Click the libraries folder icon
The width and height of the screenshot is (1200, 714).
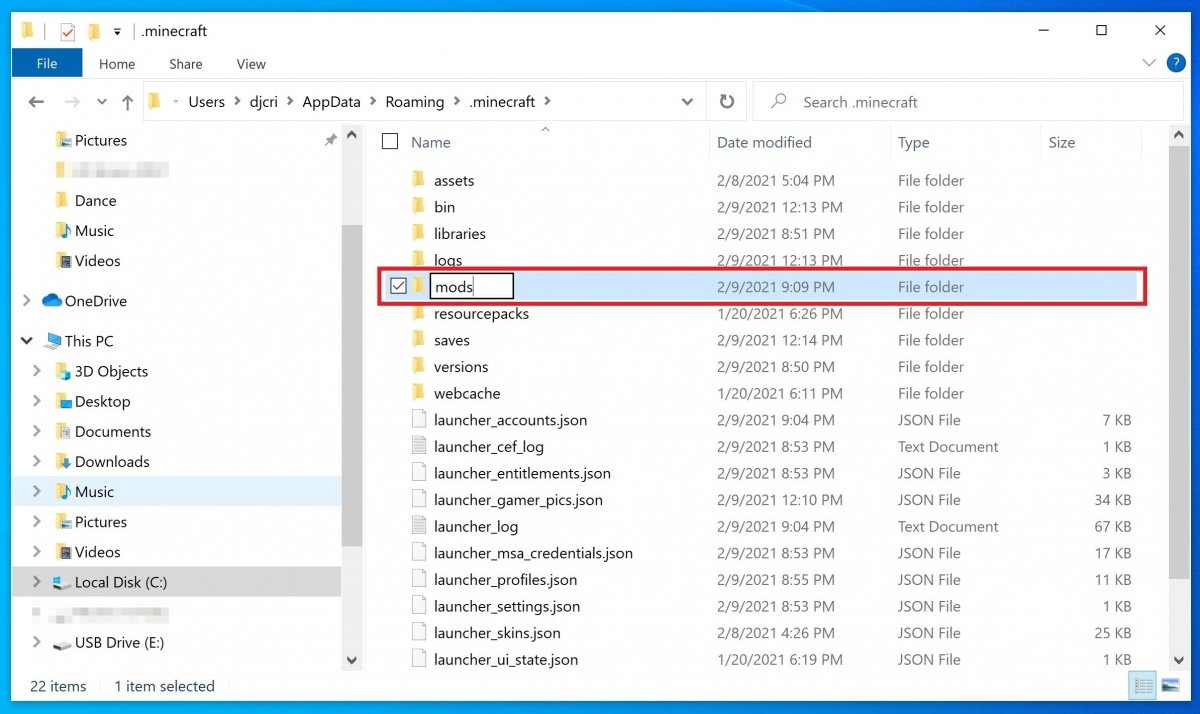419,233
